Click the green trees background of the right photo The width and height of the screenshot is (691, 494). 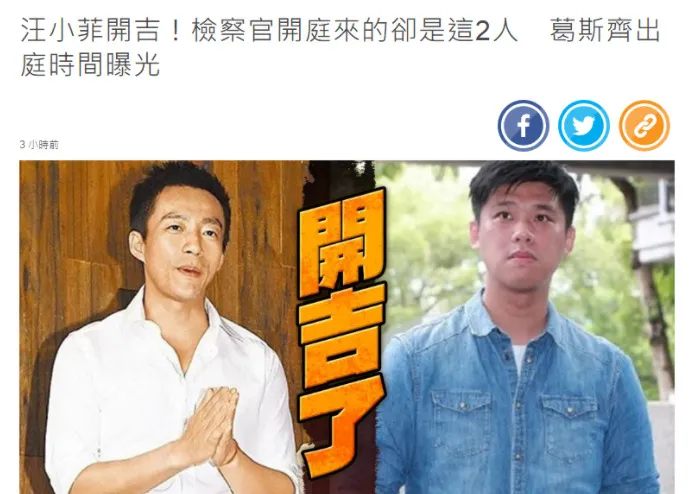[423, 247]
